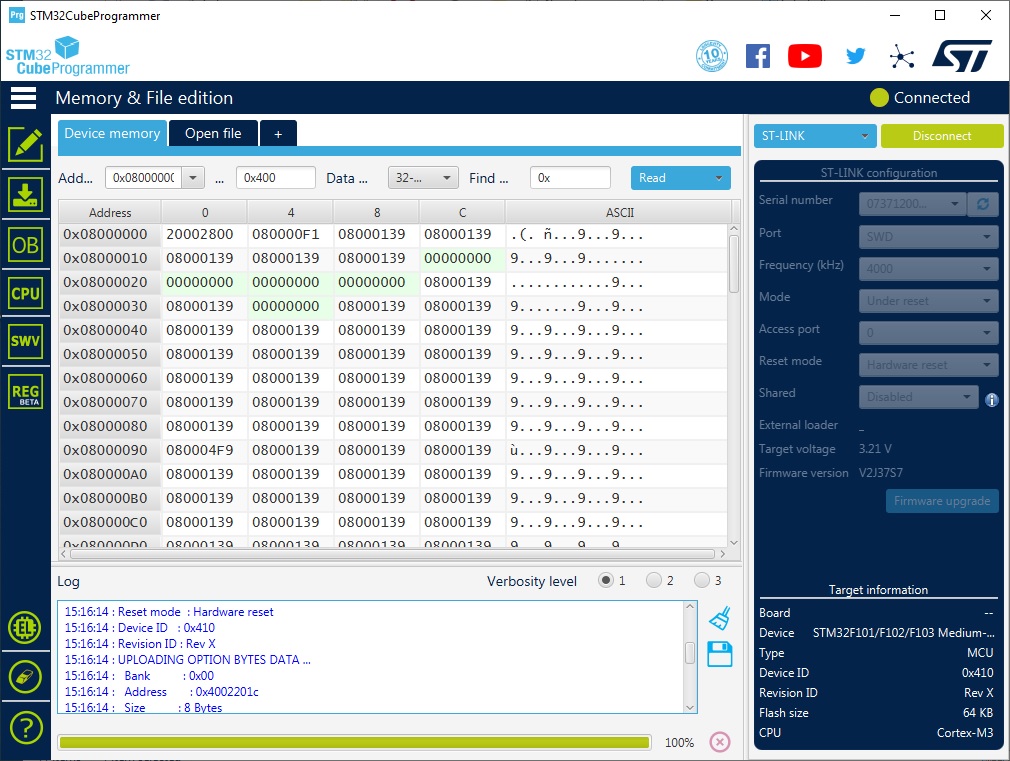Clear the log with broom icon
The image size is (1010, 761).
pyautogui.click(x=719, y=617)
